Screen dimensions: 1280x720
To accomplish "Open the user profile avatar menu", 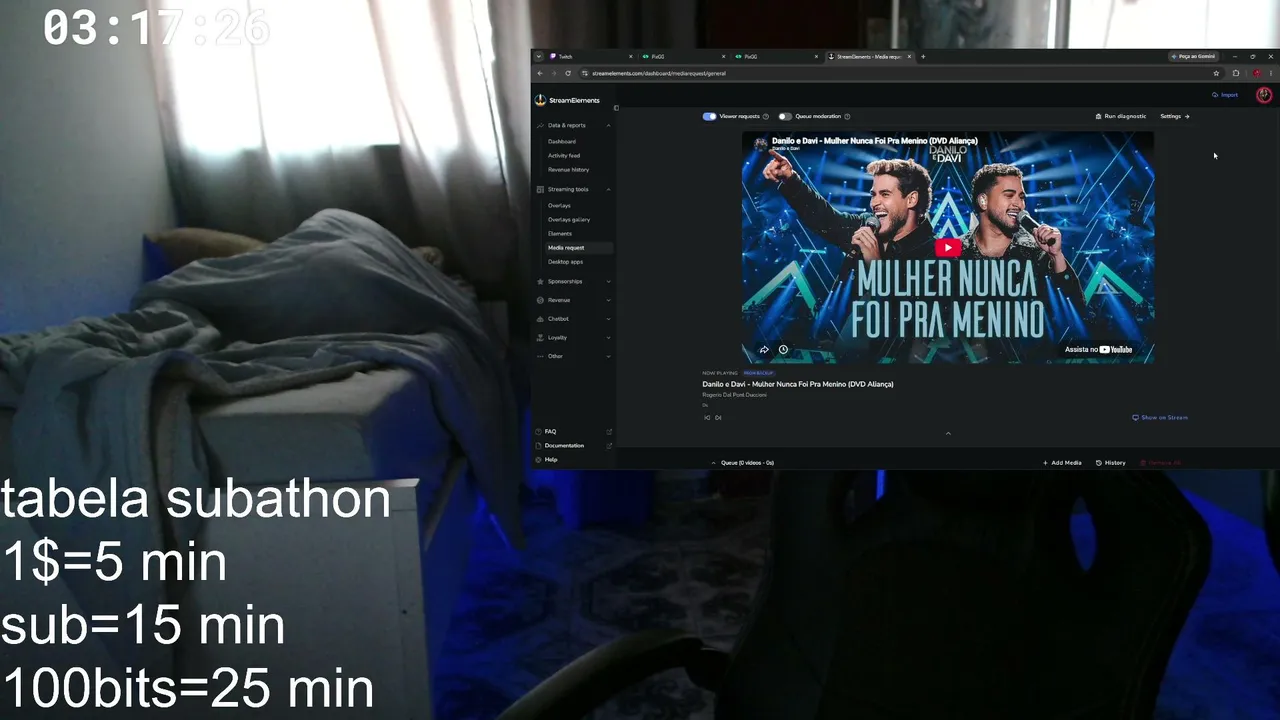I will click(x=1264, y=95).
